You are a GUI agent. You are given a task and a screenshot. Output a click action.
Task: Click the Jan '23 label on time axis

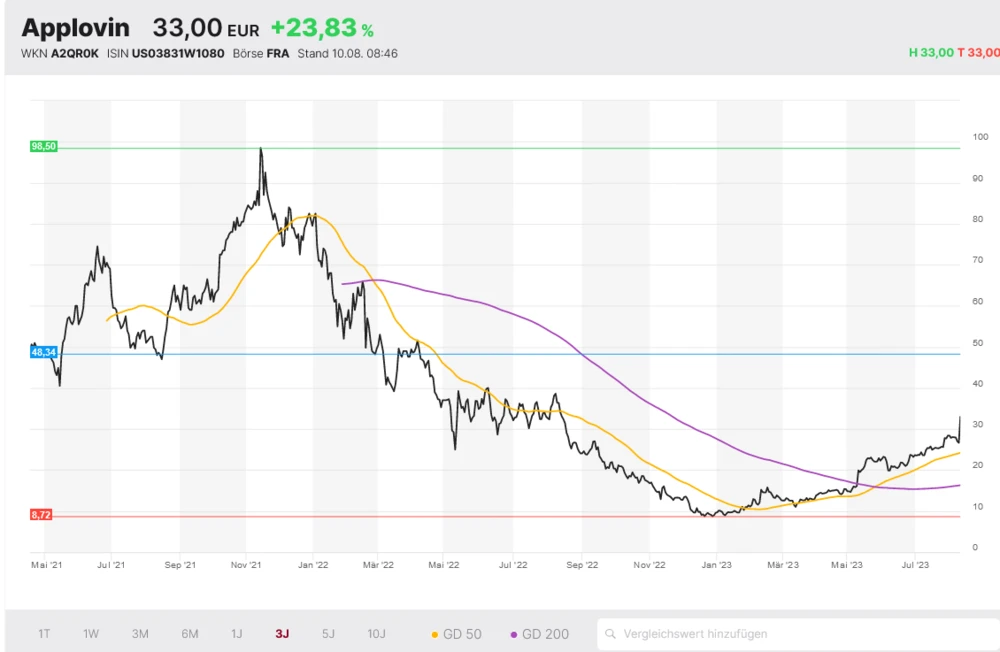coord(717,565)
